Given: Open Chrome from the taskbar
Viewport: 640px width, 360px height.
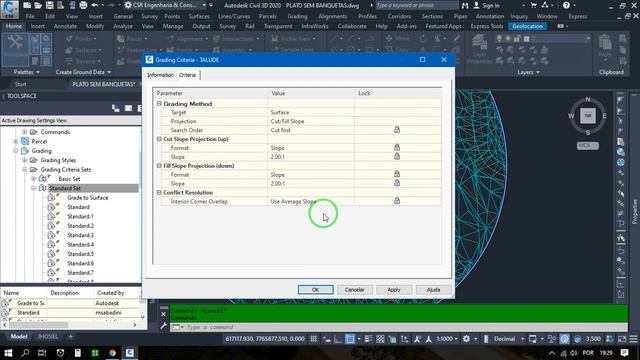Looking at the screenshot, I should (x=112, y=353).
